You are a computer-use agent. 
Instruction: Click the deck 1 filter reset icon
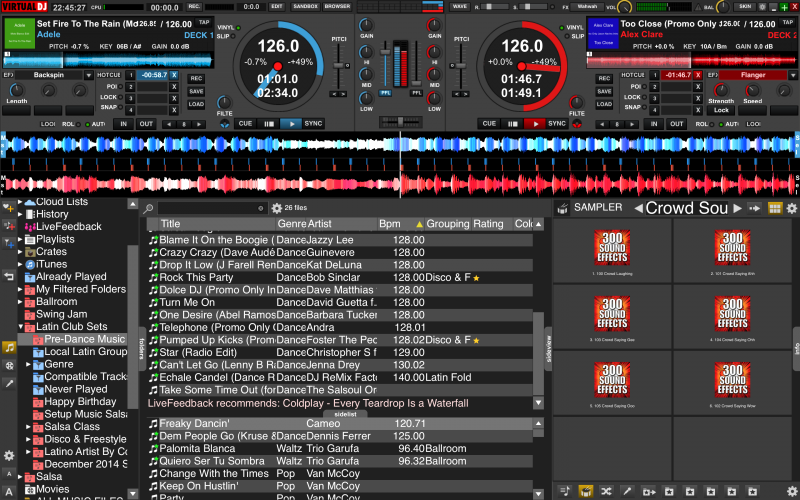click(224, 124)
